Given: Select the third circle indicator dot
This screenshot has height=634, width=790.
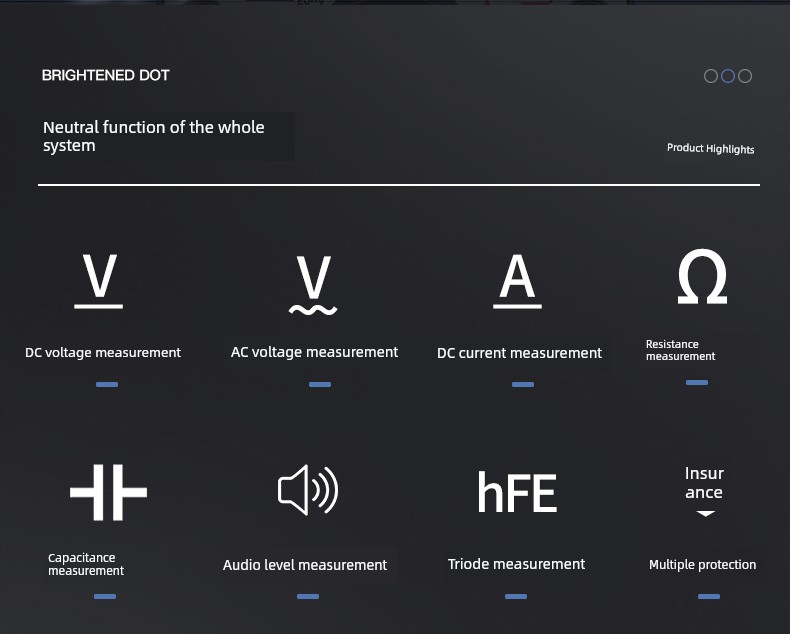Looking at the screenshot, I should tap(745, 76).
